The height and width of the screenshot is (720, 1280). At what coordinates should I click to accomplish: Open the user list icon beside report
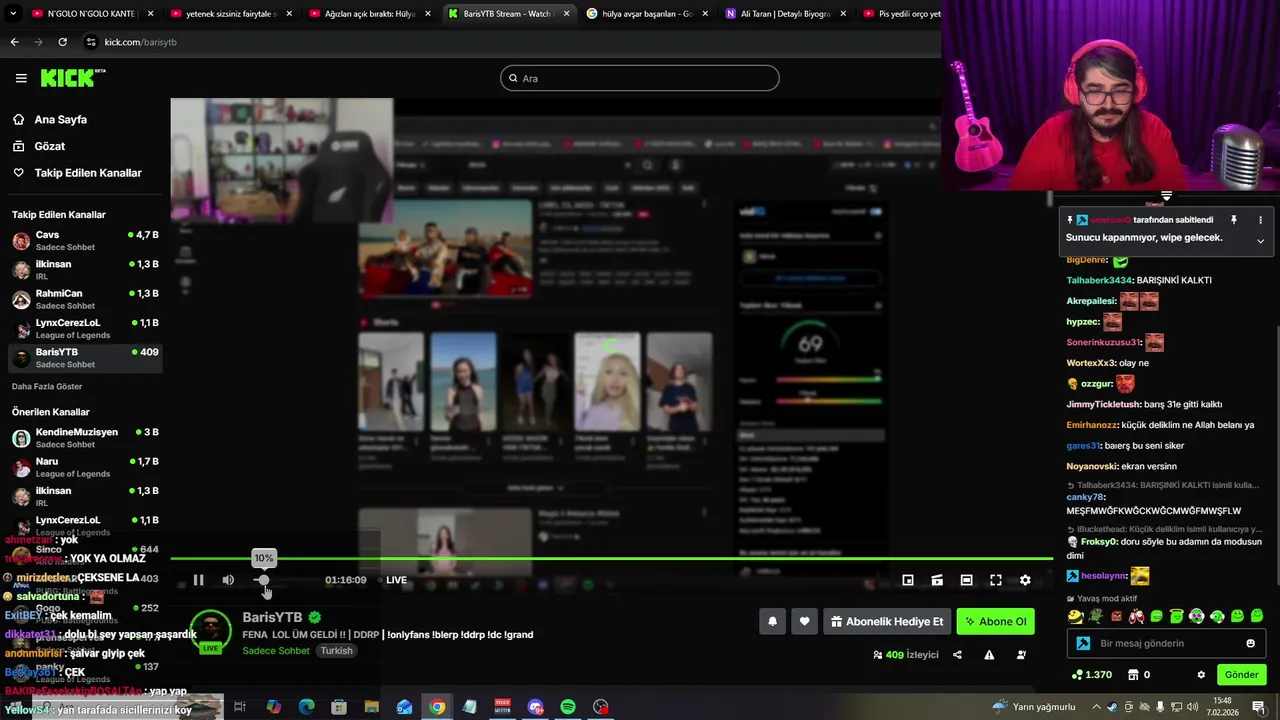1021,655
